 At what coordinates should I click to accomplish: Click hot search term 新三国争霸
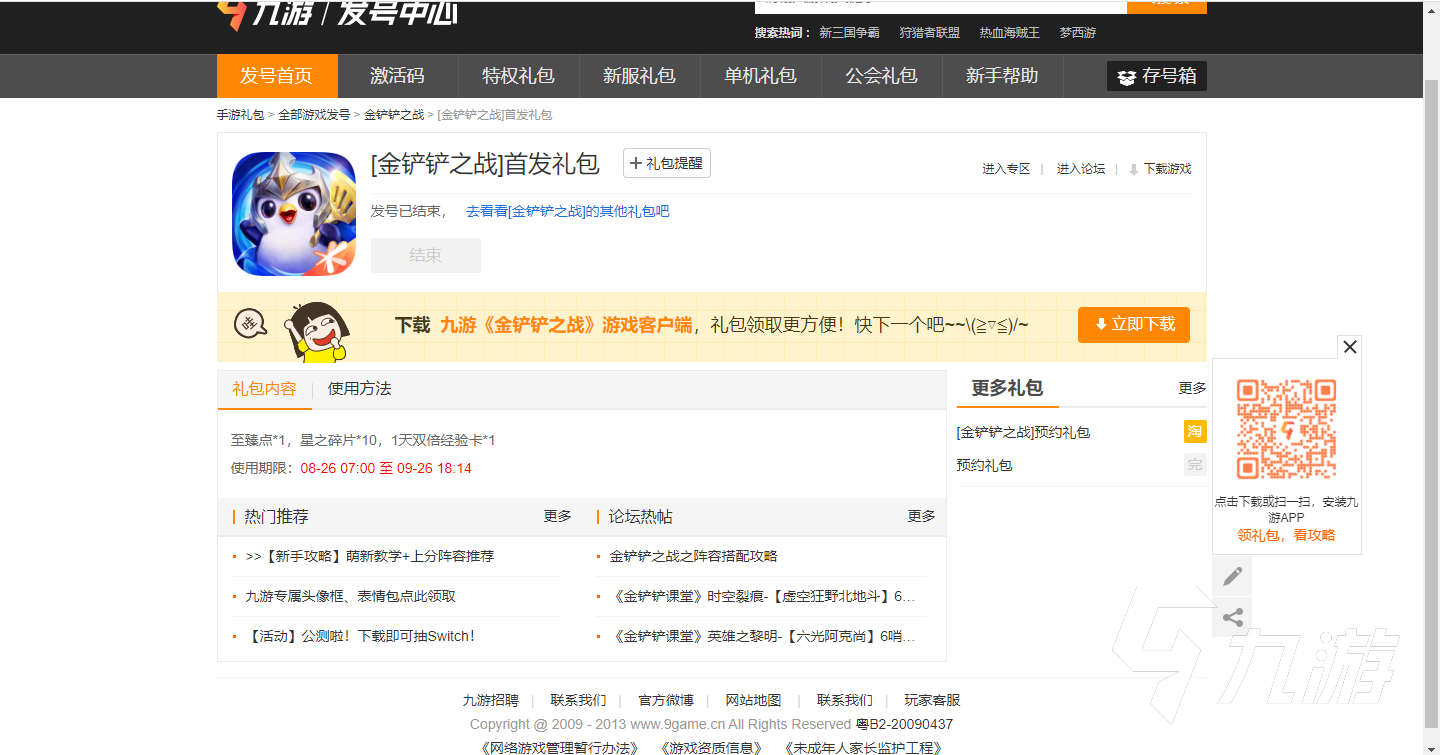click(x=849, y=33)
